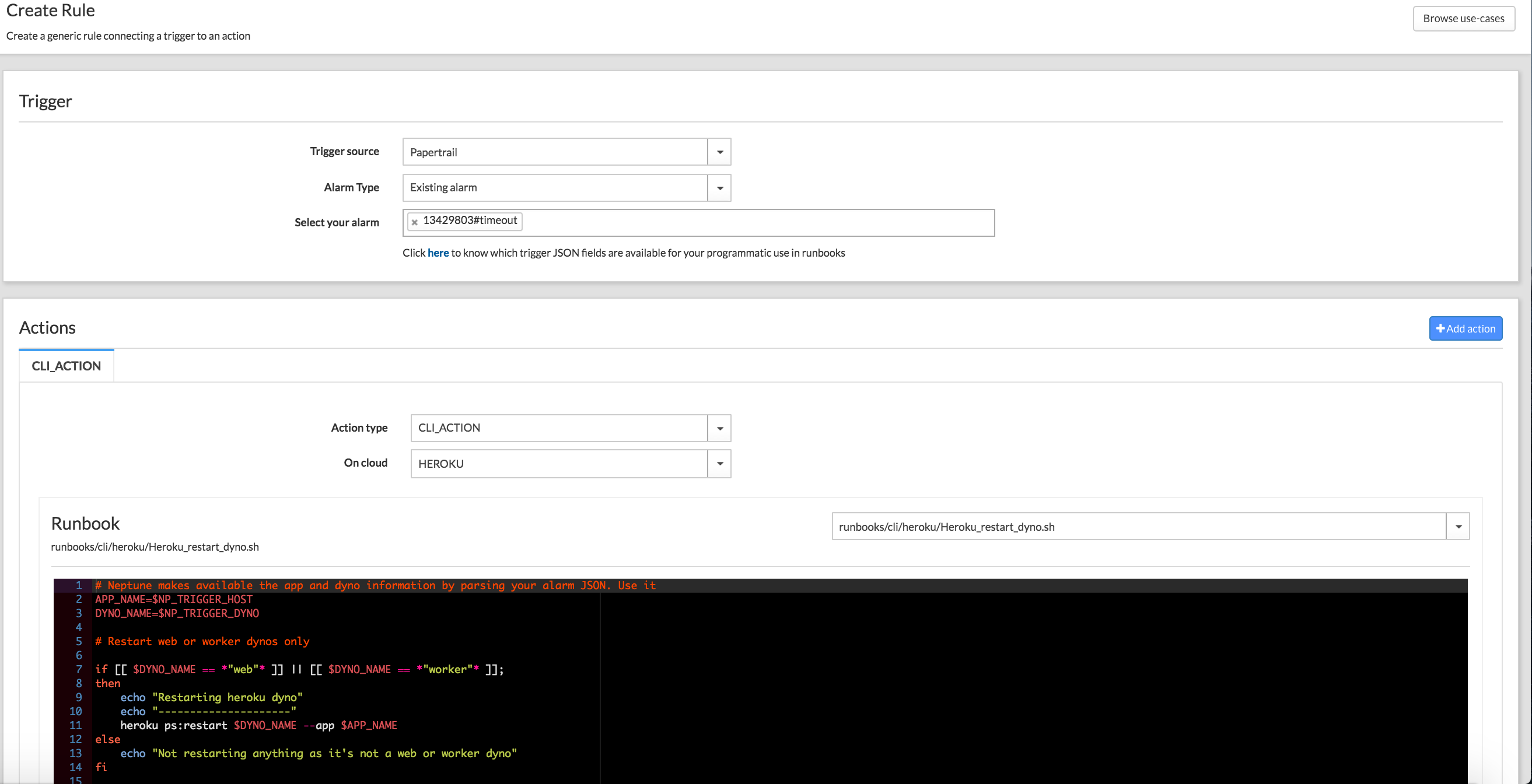This screenshot has height=784, width=1532.
Task: Open the Trigger source dropdown arrow
Action: coord(719,152)
